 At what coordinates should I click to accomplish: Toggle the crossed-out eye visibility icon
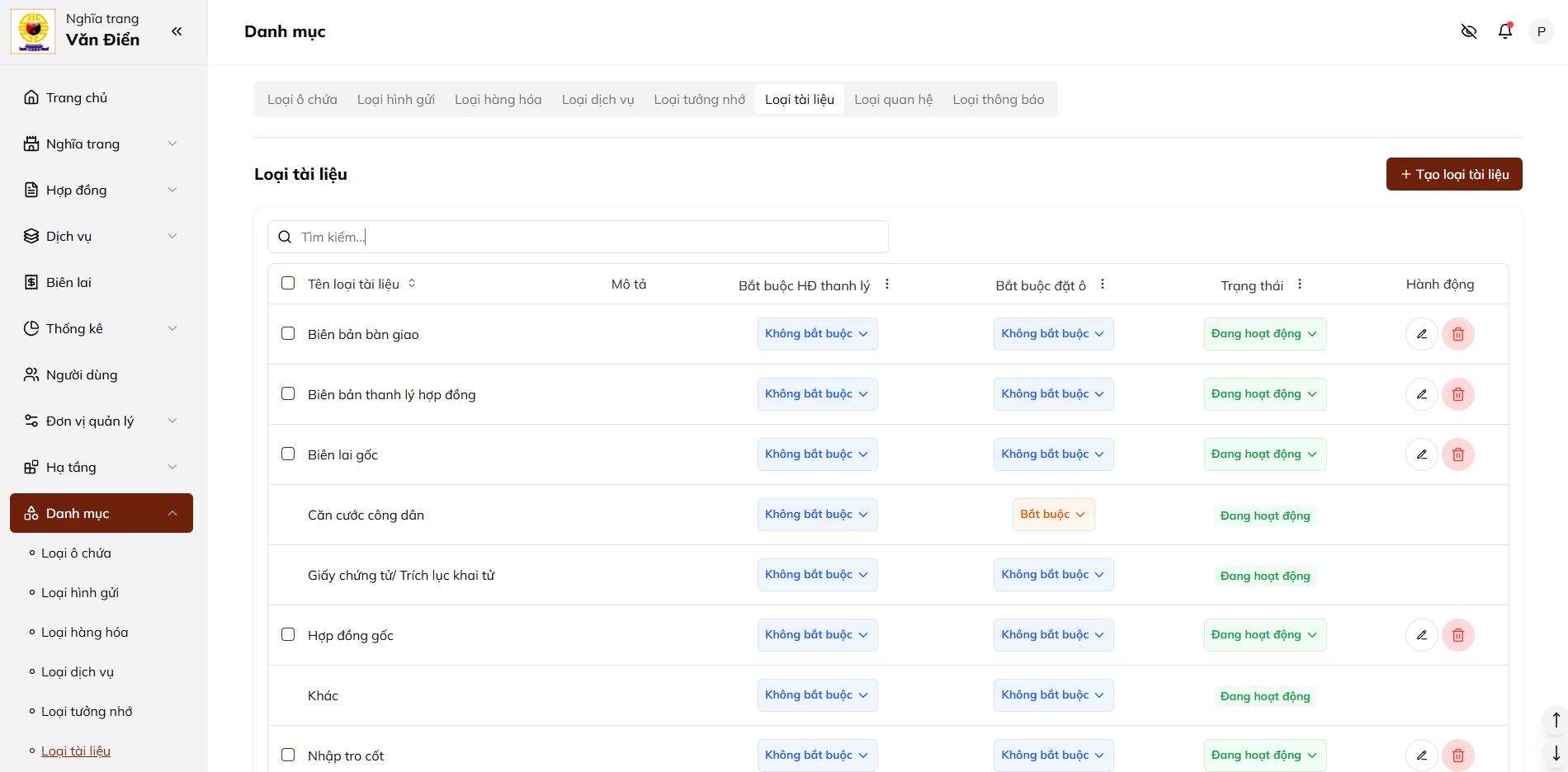(x=1469, y=31)
